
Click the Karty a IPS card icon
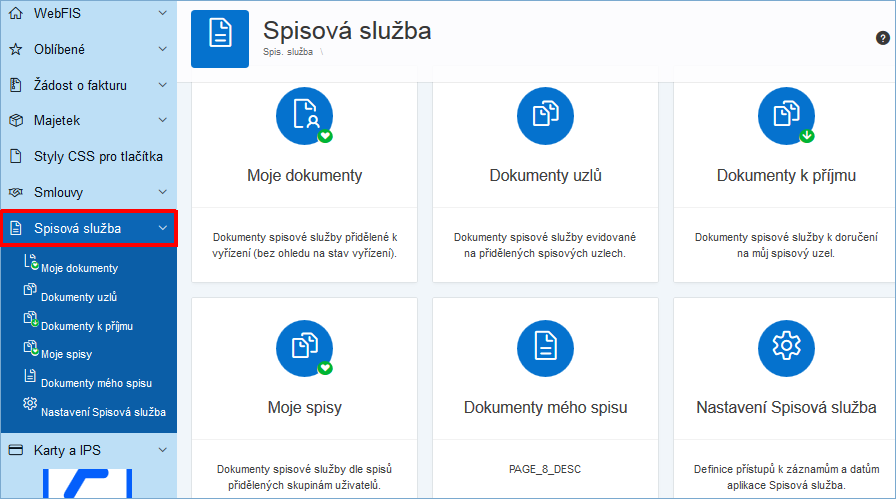coord(16,450)
